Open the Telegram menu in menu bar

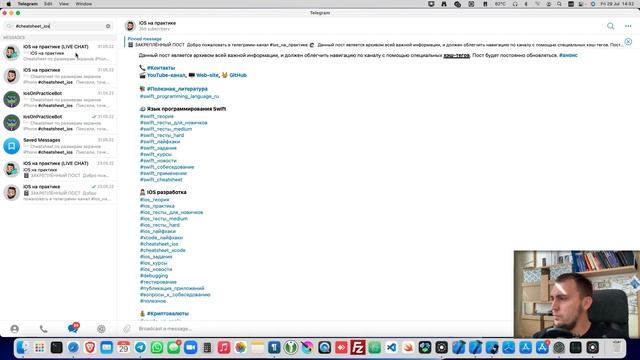(27, 4)
